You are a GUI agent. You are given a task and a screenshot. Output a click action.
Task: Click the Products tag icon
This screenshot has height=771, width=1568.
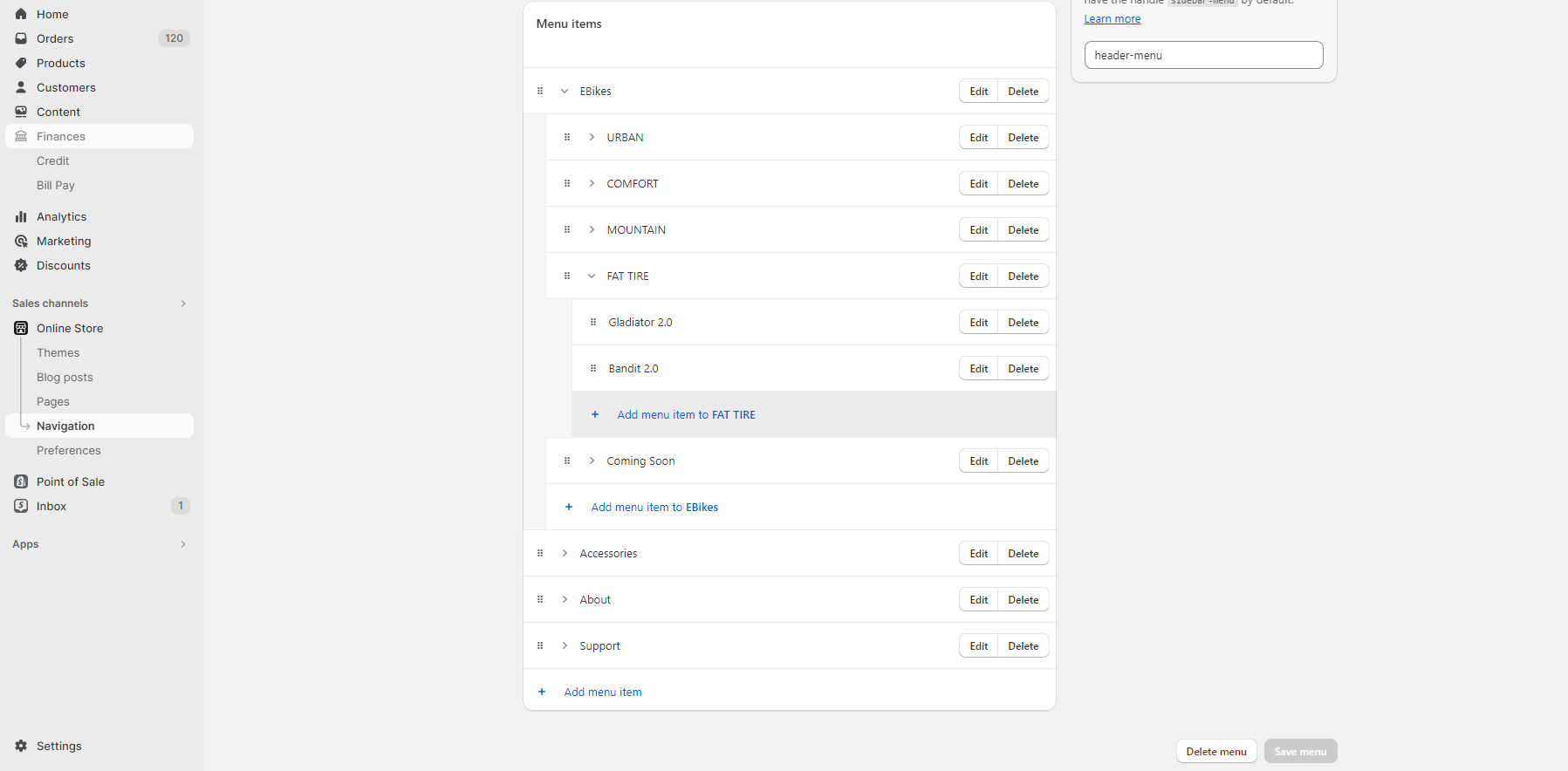click(21, 63)
